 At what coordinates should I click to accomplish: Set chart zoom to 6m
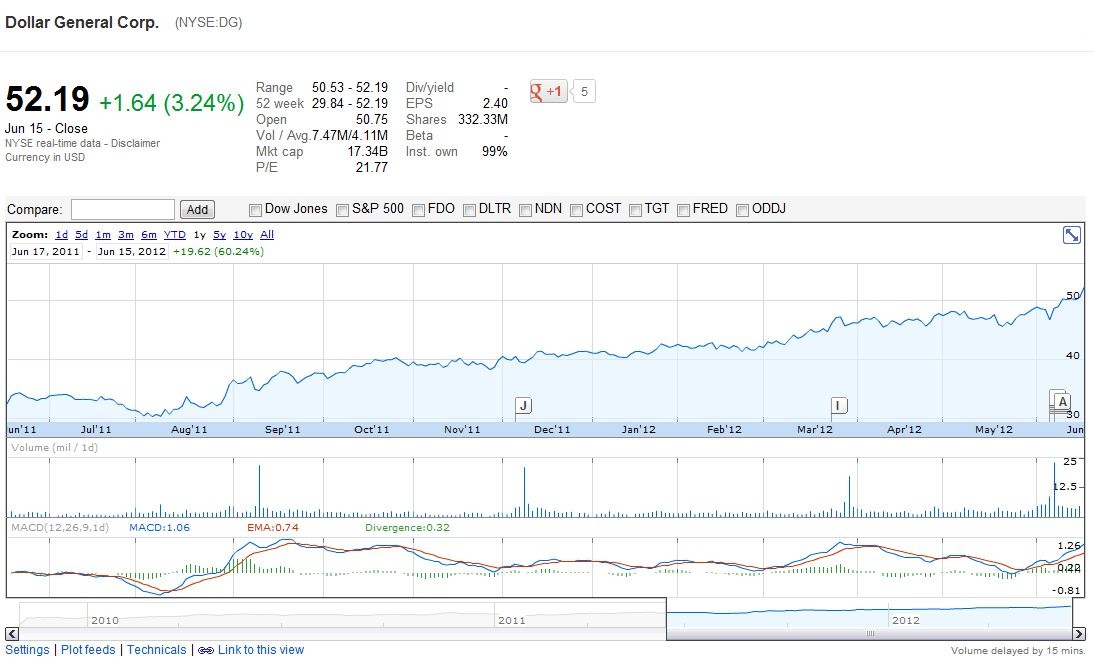(149, 235)
